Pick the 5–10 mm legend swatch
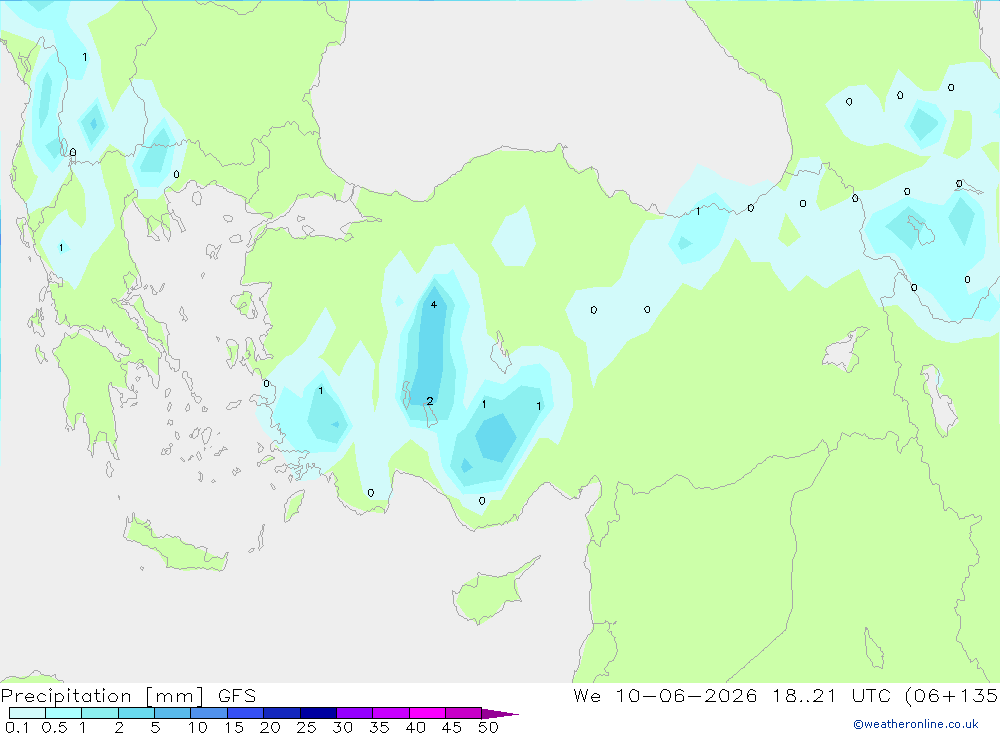The width and height of the screenshot is (1000, 733). 173,713
